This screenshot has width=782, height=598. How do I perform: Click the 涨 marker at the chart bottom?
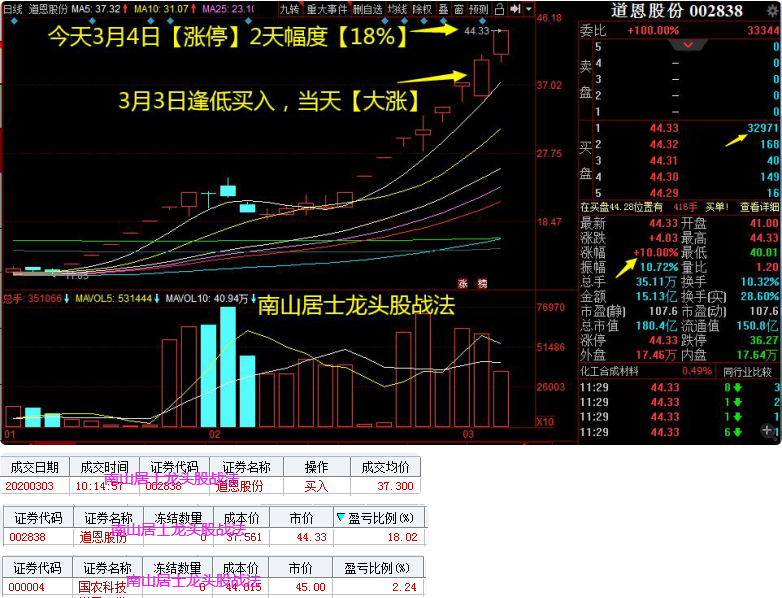coord(463,283)
